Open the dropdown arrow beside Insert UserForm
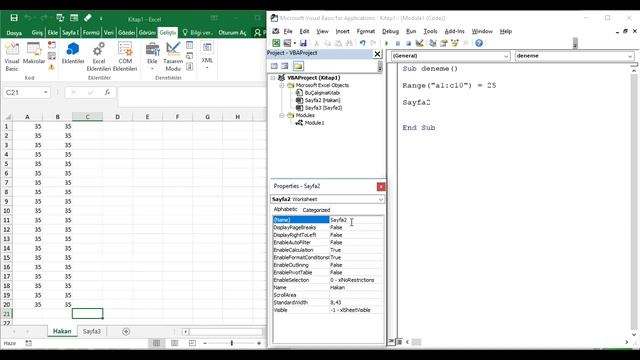Screen dimensions: 640x360 295,43
